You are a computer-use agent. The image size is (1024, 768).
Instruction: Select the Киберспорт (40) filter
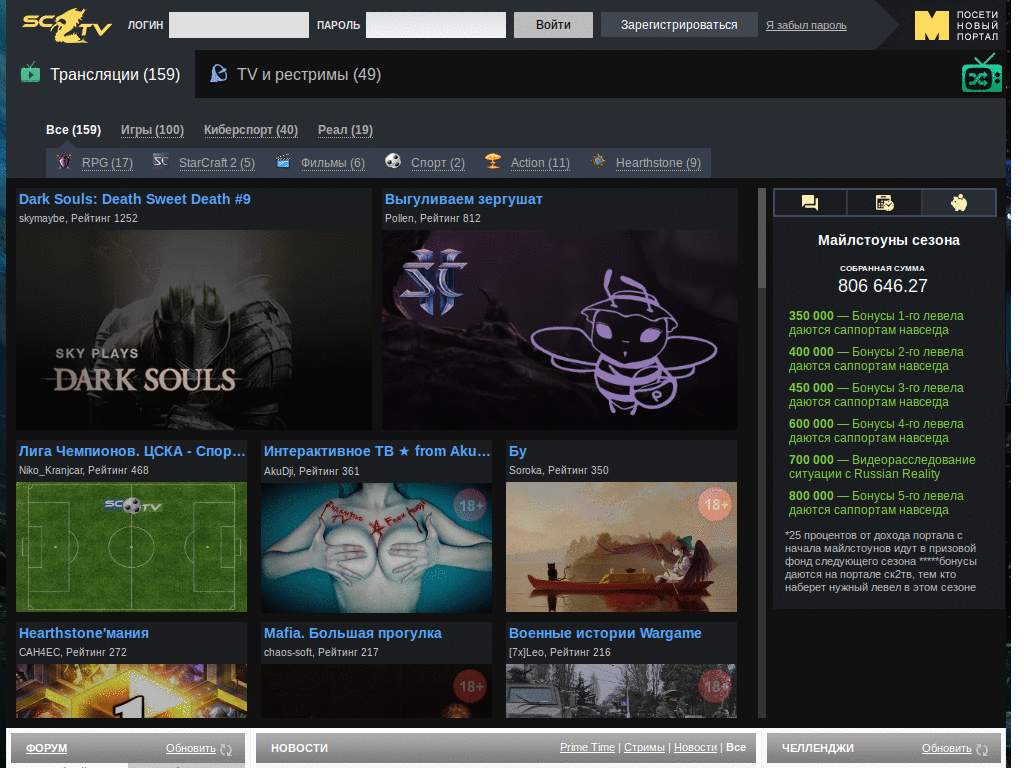click(251, 130)
